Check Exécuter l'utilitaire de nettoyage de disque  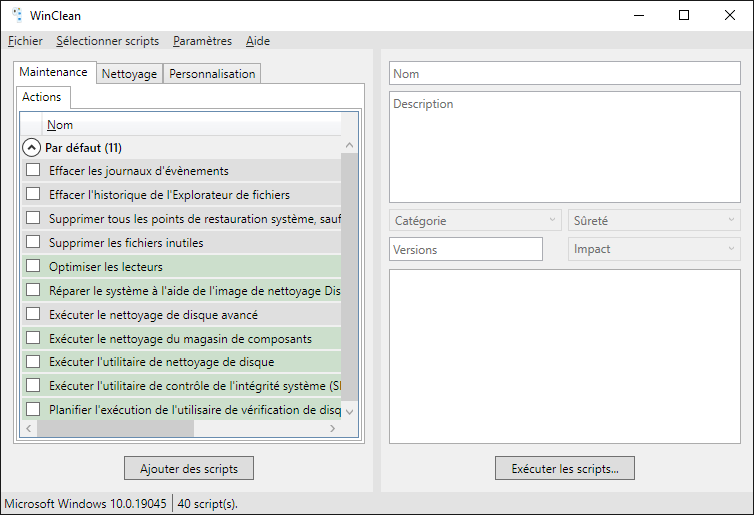point(33,361)
